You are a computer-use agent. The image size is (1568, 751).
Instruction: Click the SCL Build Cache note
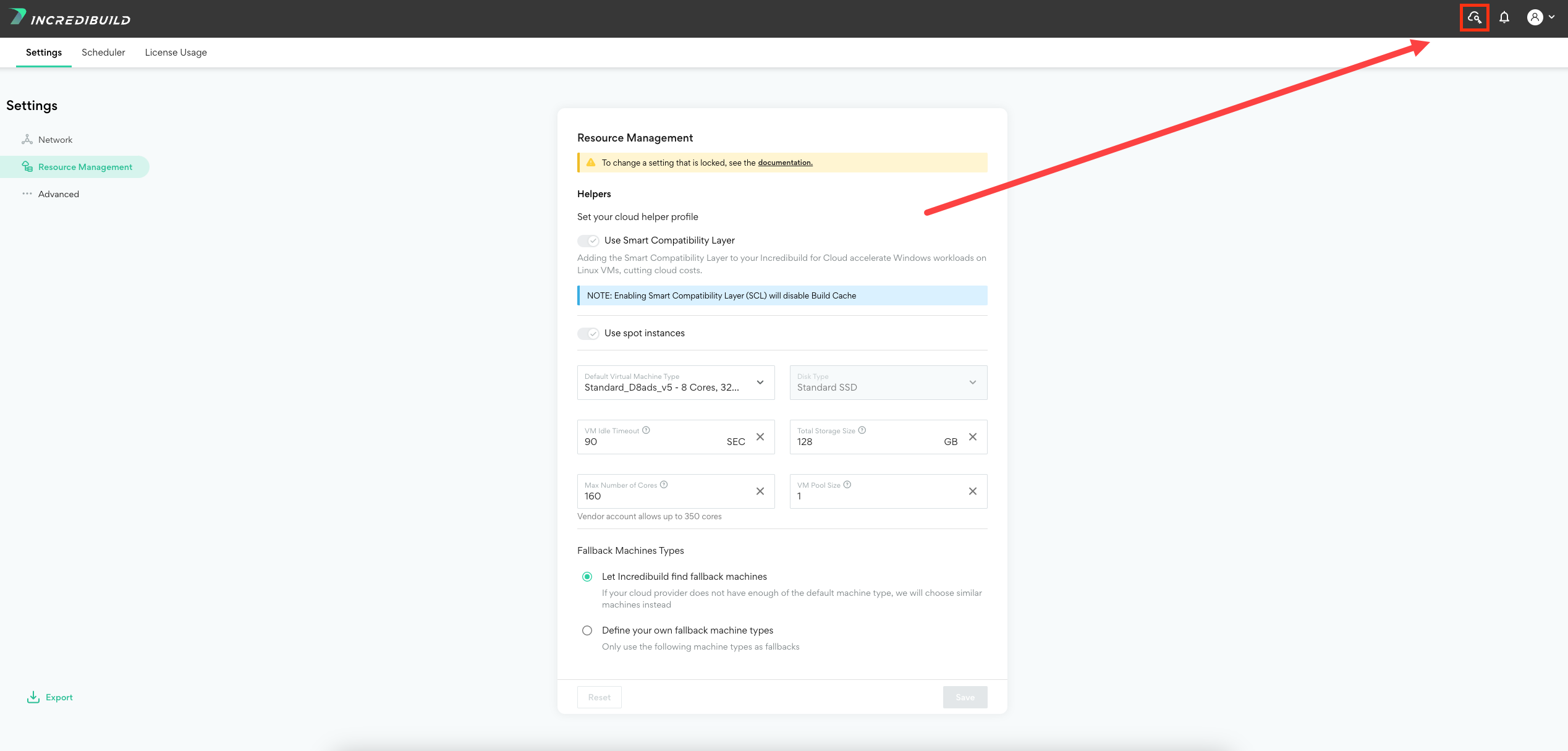coord(782,295)
